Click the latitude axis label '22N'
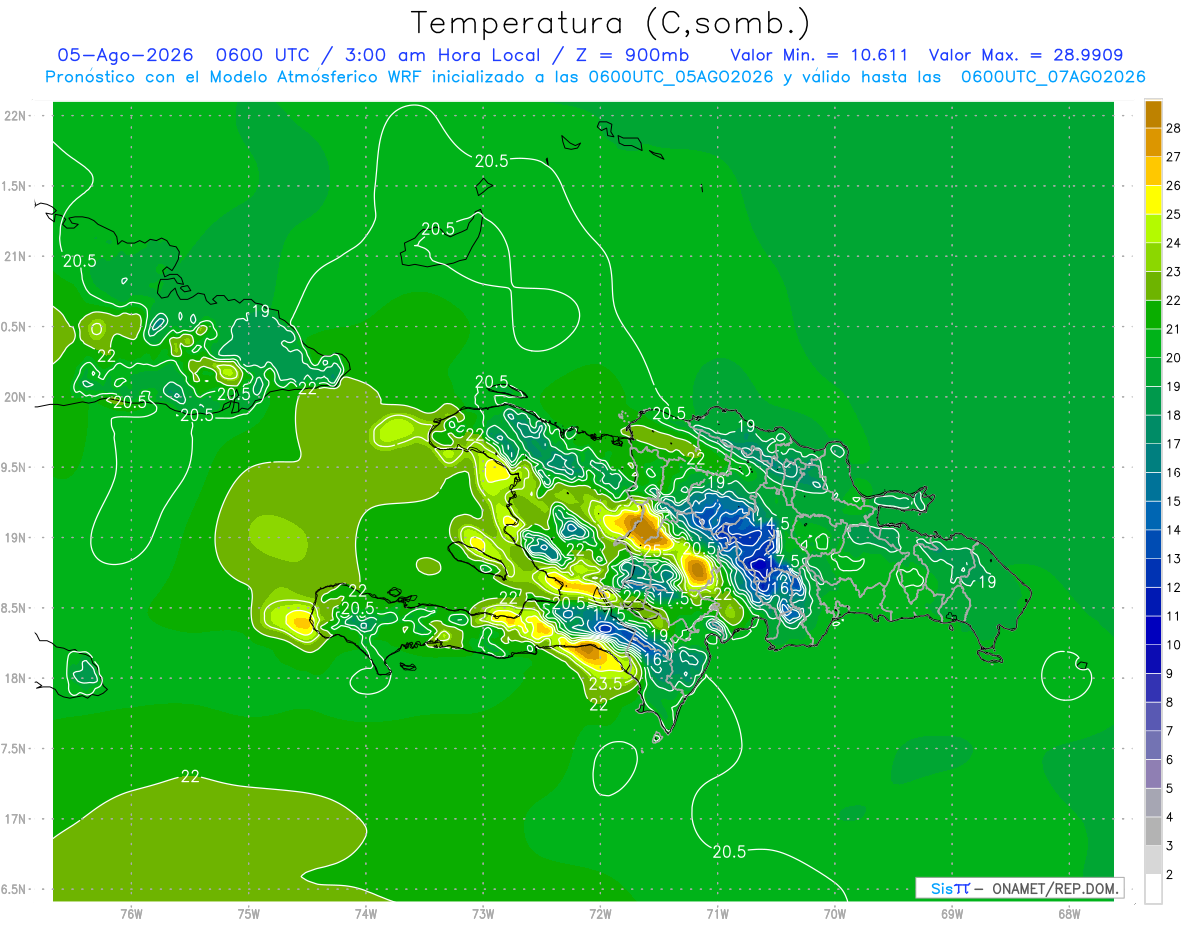This screenshot has height=927, width=1200. click(x=15, y=115)
